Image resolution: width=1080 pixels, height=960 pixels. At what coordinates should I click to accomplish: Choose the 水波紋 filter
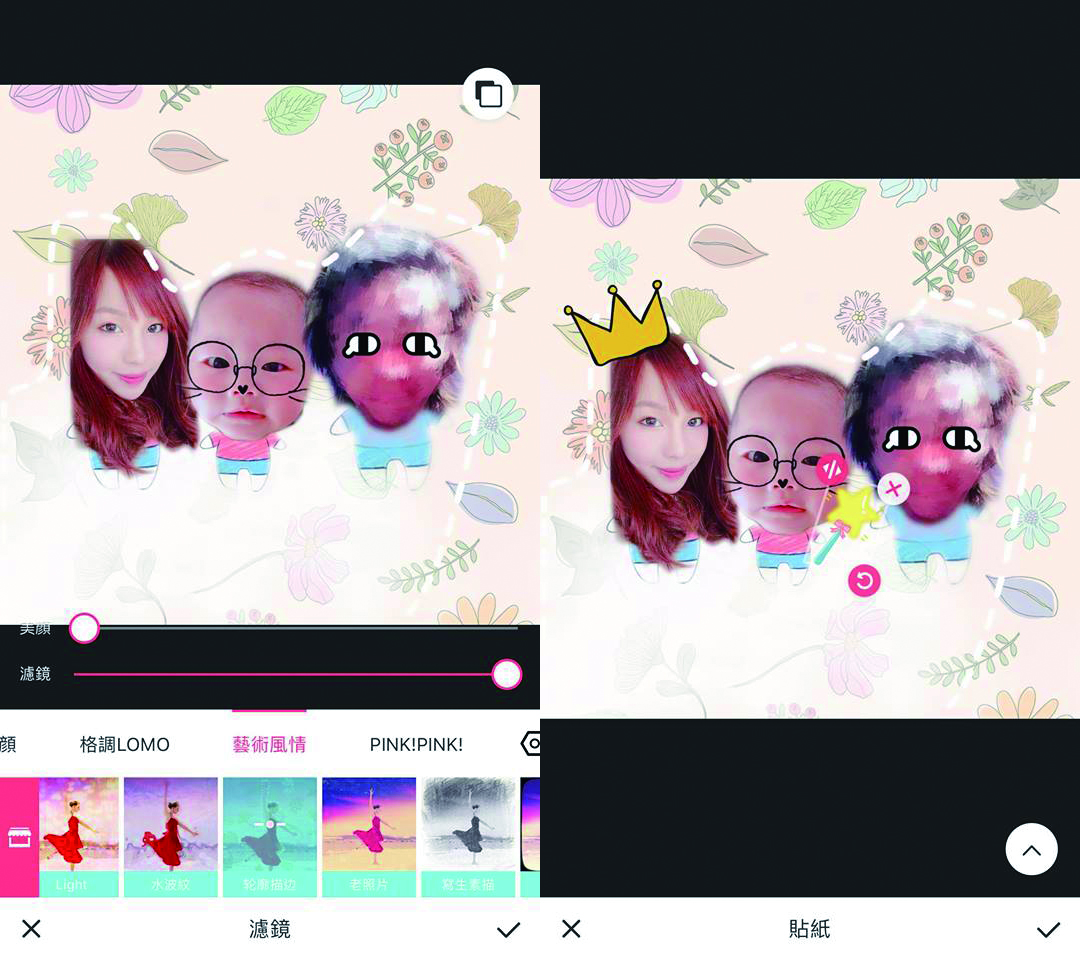click(170, 835)
